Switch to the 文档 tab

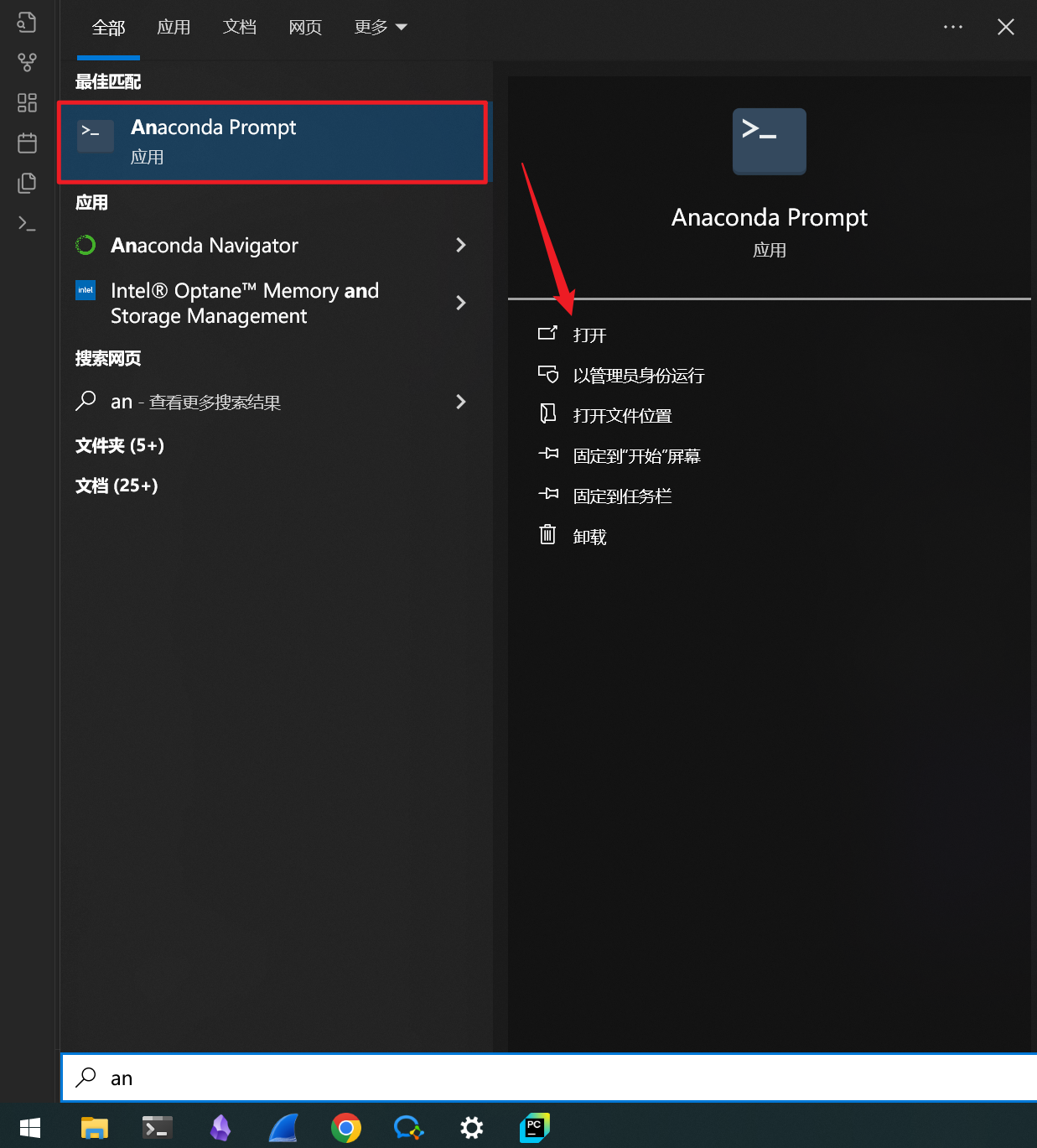point(240,28)
